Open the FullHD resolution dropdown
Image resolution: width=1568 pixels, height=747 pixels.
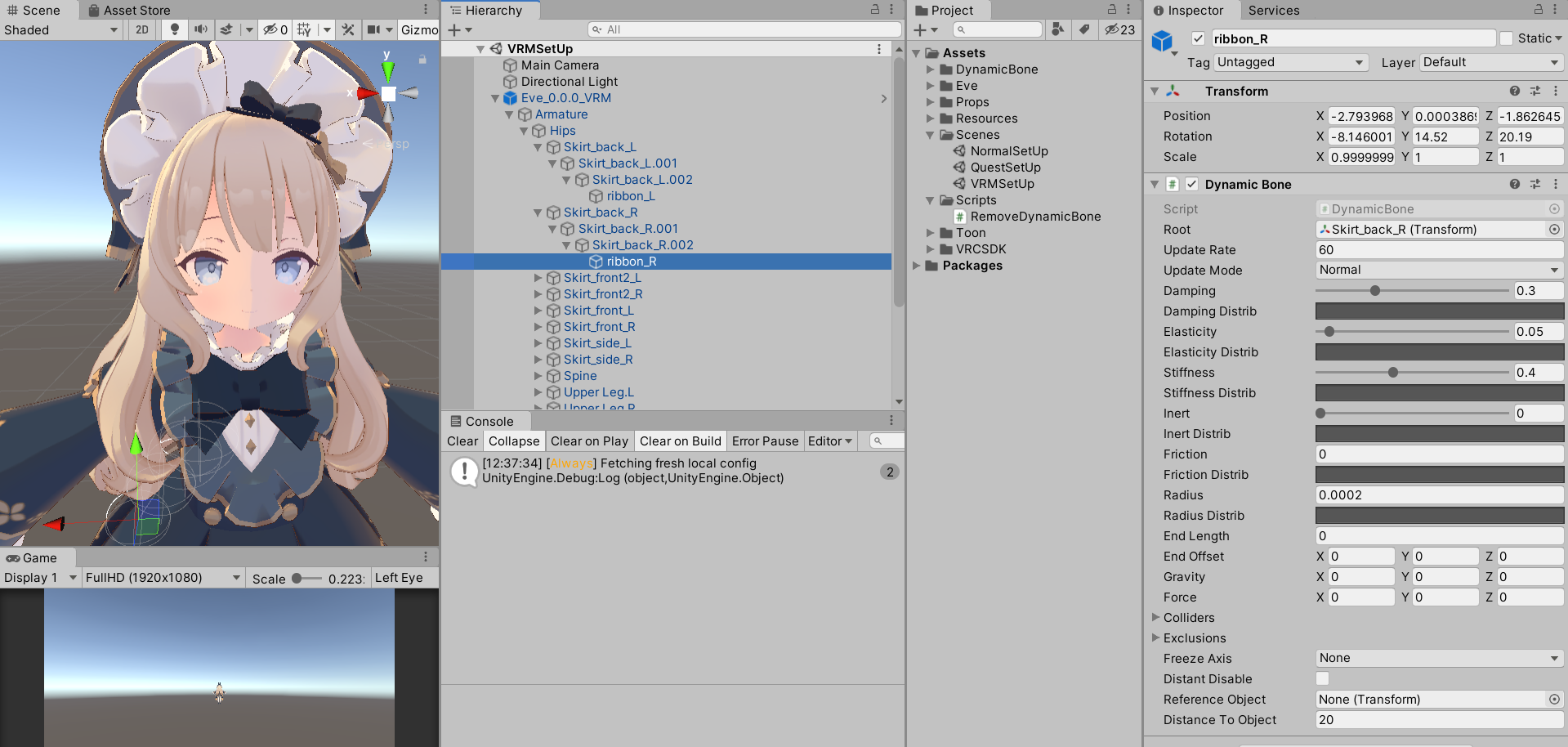[x=163, y=578]
